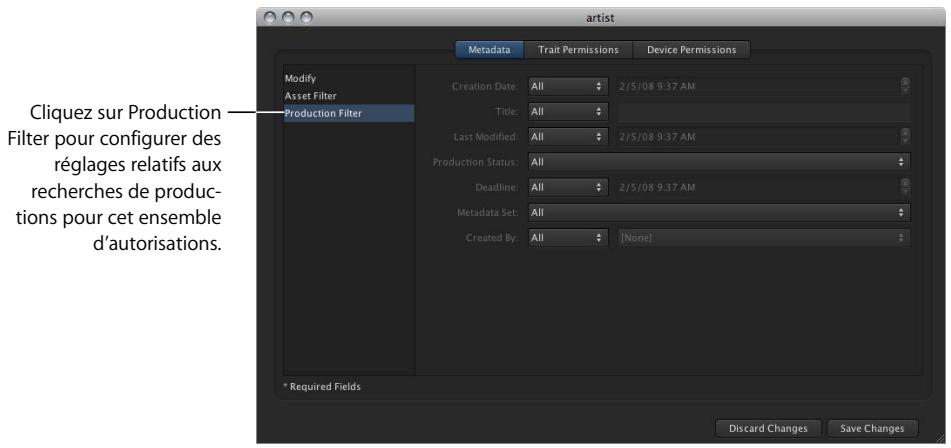
Task: Open the Production Status dropdown
Action: click(x=719, y=162)
